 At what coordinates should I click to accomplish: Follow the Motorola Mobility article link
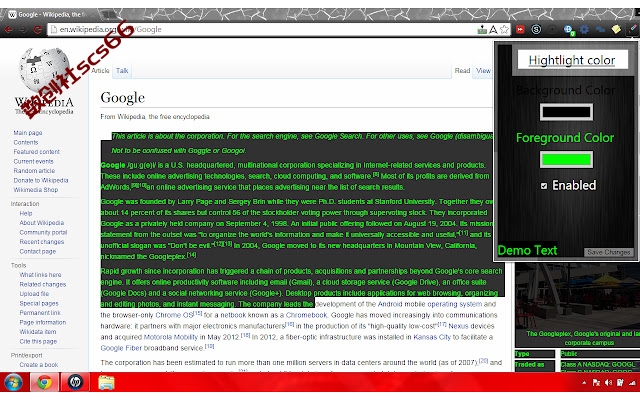(x=171, y=338)
